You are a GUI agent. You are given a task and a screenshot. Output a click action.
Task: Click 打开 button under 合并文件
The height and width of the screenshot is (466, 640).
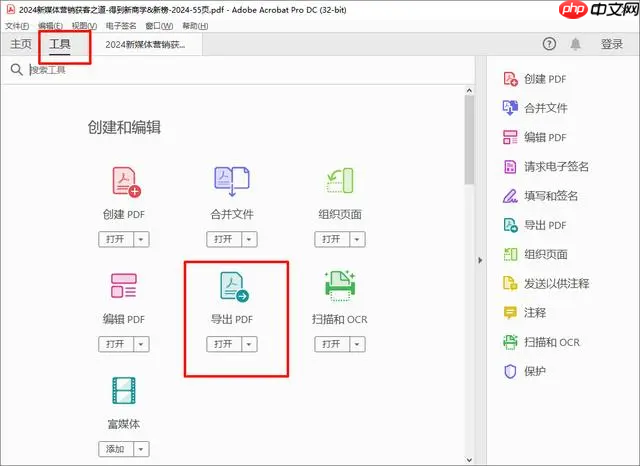[x=224, y=239]
